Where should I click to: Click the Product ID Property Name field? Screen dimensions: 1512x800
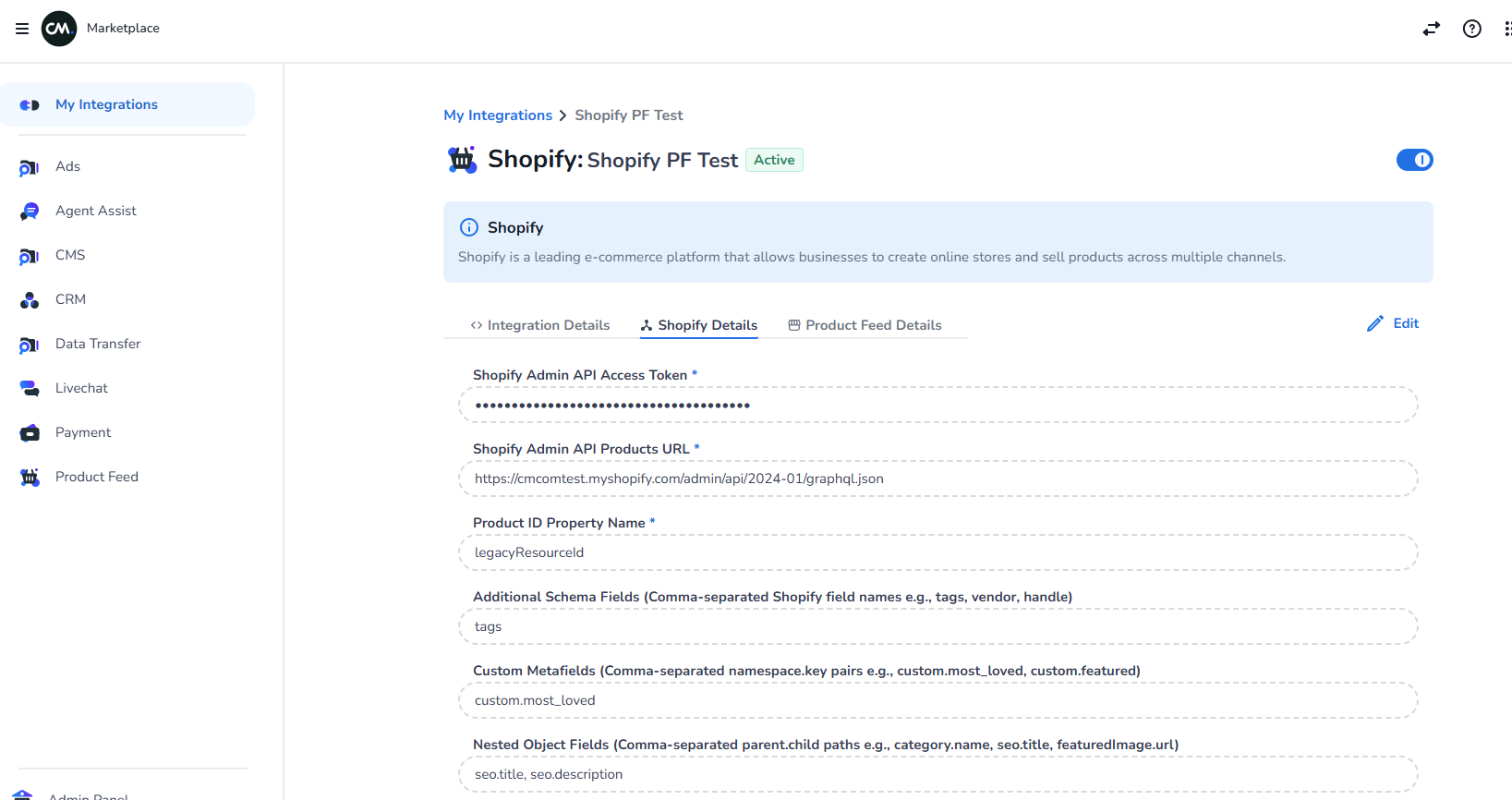click(x=938, y=552)
